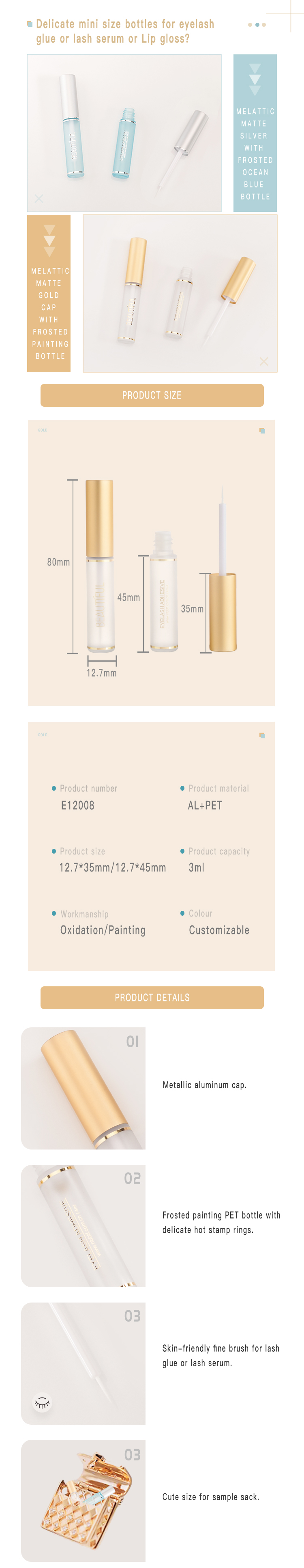Select the frosted PET bottle image 02
Image resolution: width=304 pixels, height=1568 pixels.
(83, 1226)
